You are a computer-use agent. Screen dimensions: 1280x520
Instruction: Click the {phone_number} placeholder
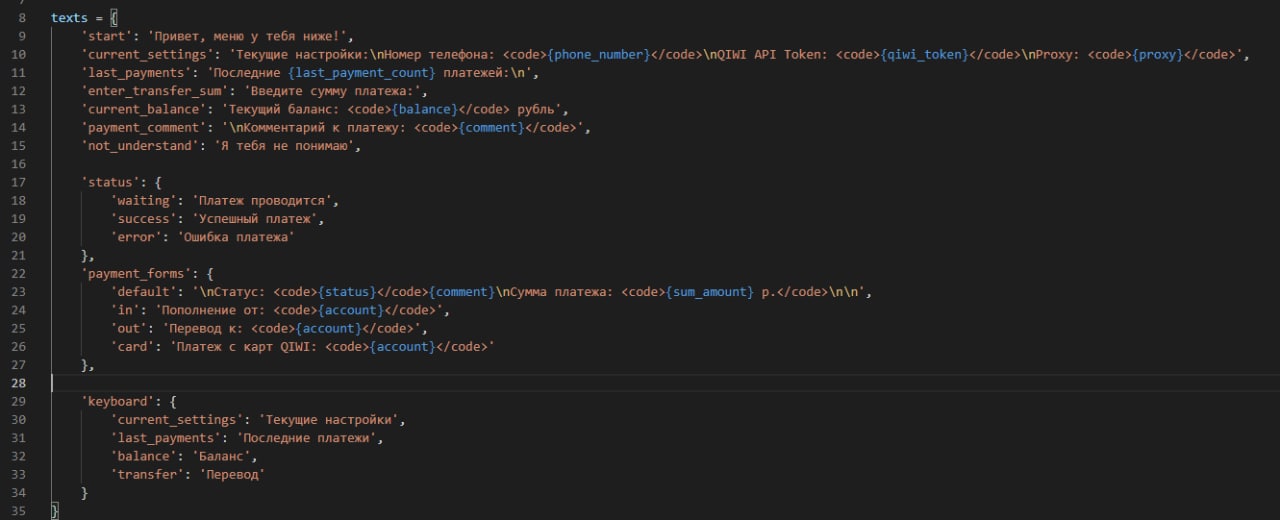tap(598, 54)
